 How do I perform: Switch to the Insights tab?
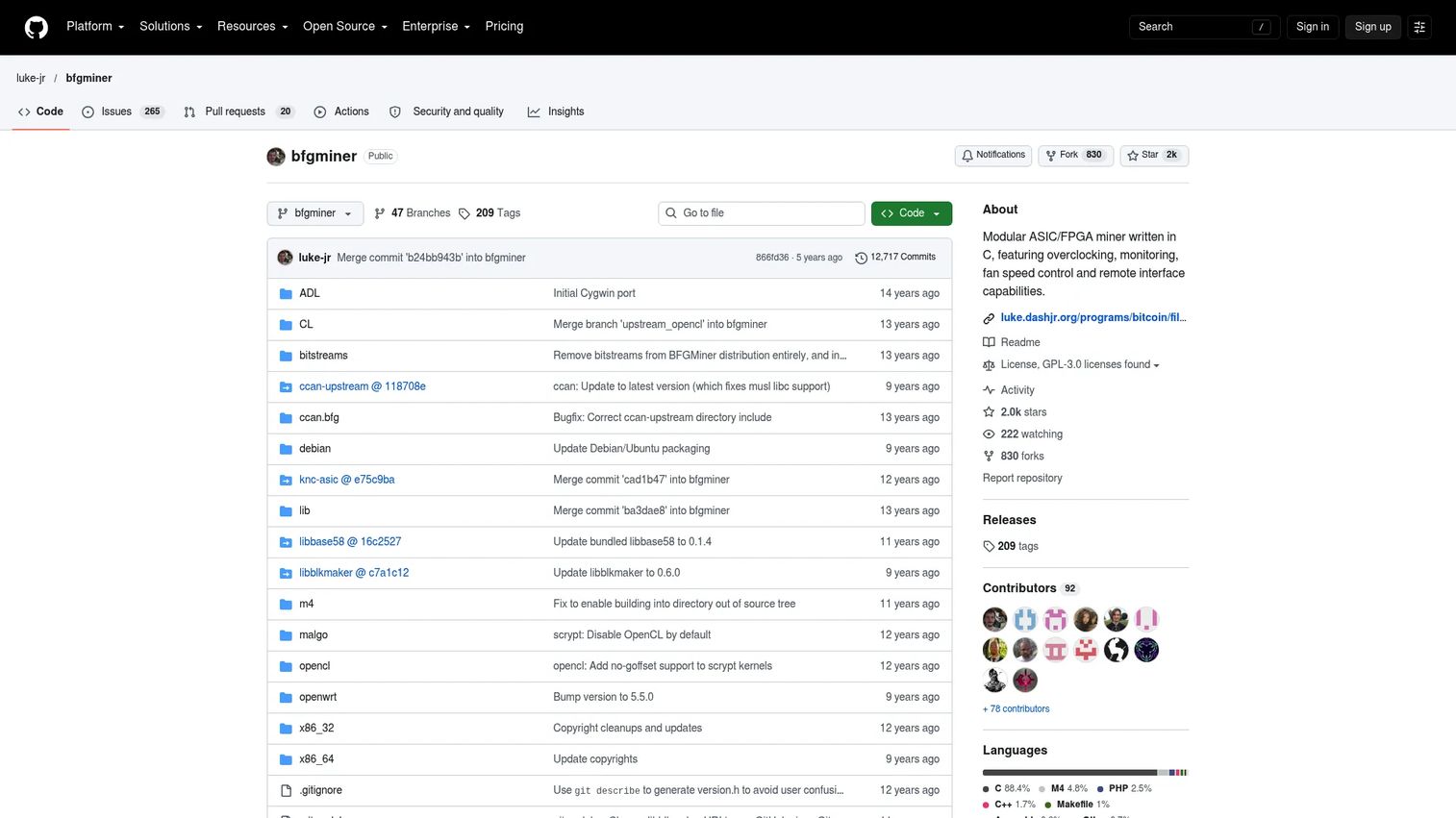pyautogui.click(x=556, y=112)
